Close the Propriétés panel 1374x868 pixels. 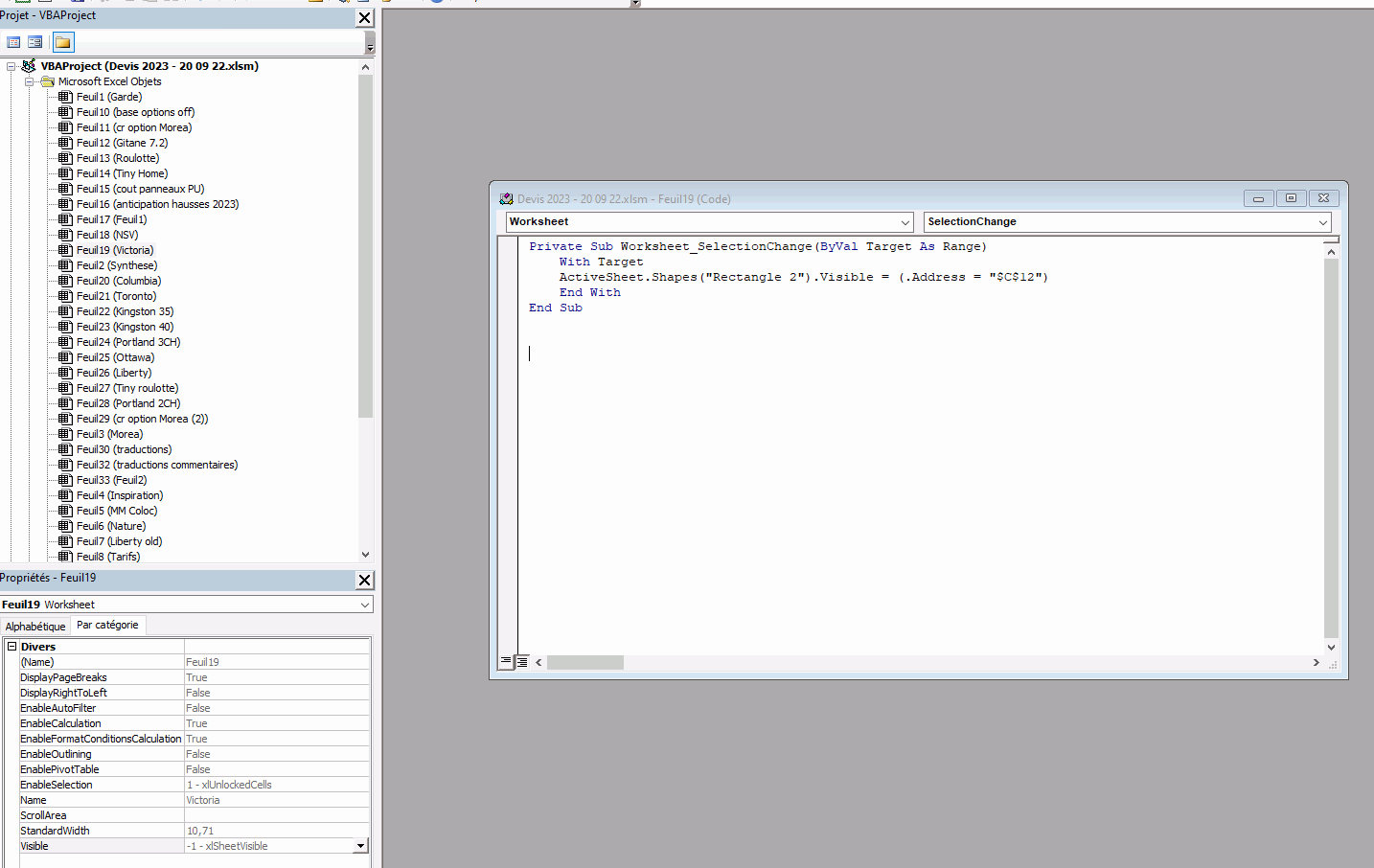(x=364, y=580)
